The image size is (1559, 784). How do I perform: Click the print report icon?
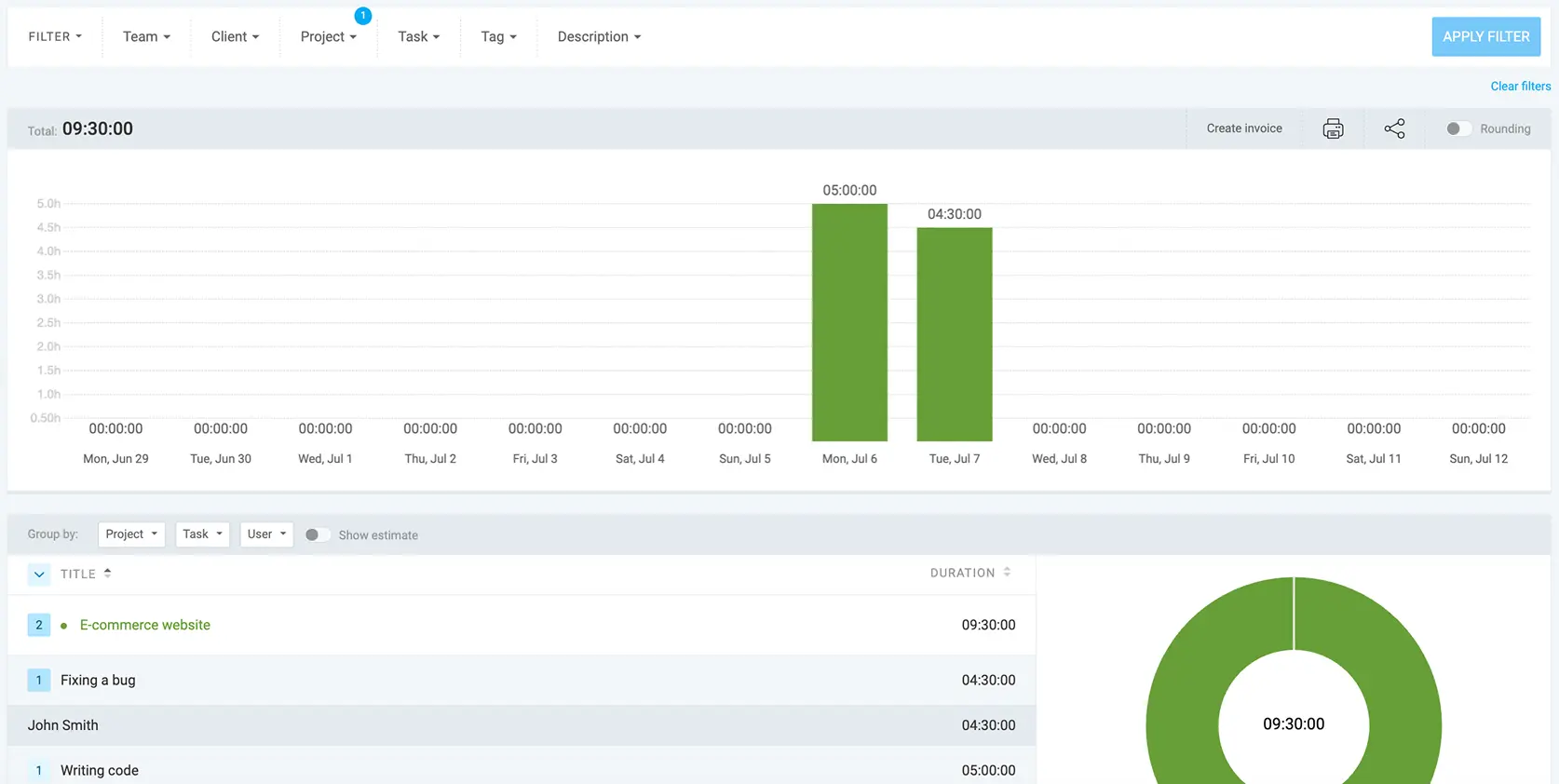coord(1333,128)
